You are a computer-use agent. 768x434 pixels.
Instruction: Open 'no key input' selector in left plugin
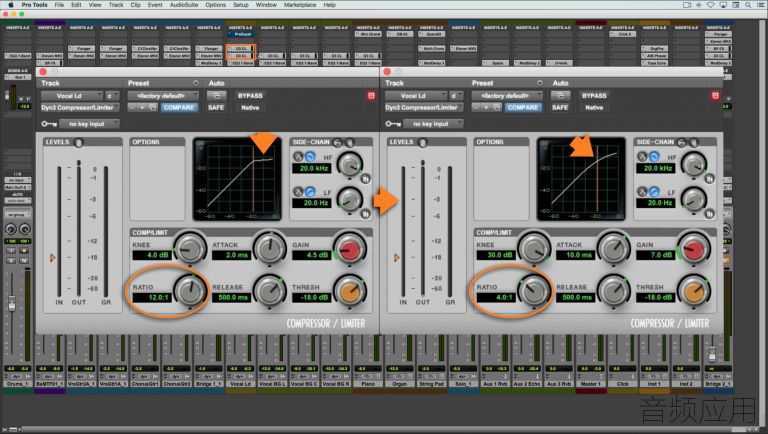(89, 124)
